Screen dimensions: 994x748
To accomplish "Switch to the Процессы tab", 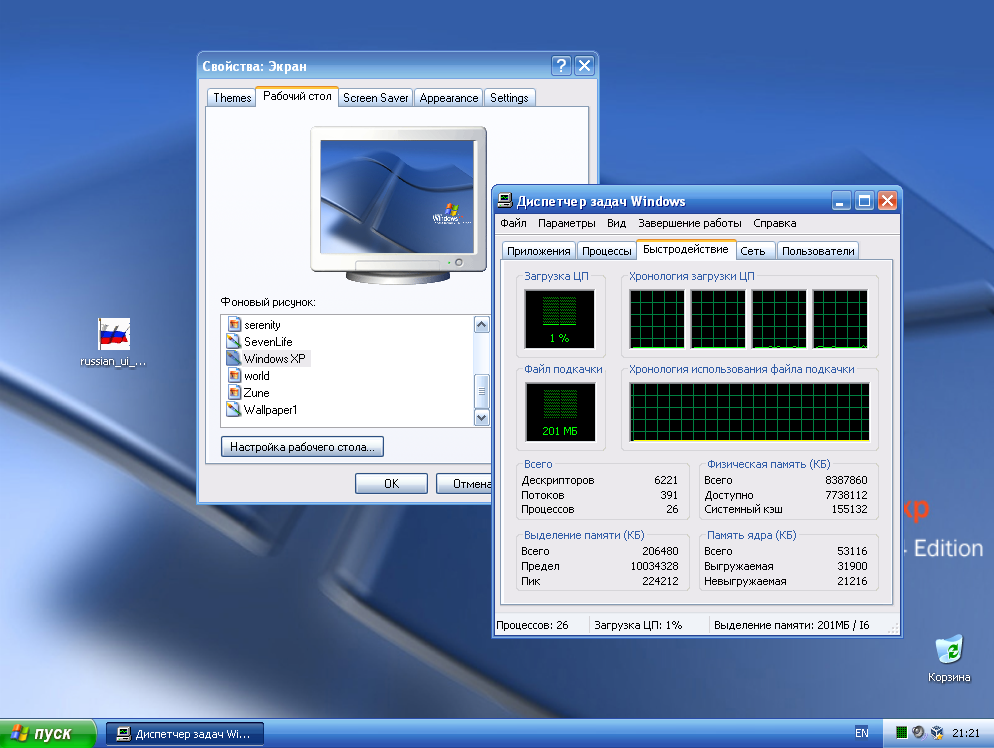I will 607,251.
